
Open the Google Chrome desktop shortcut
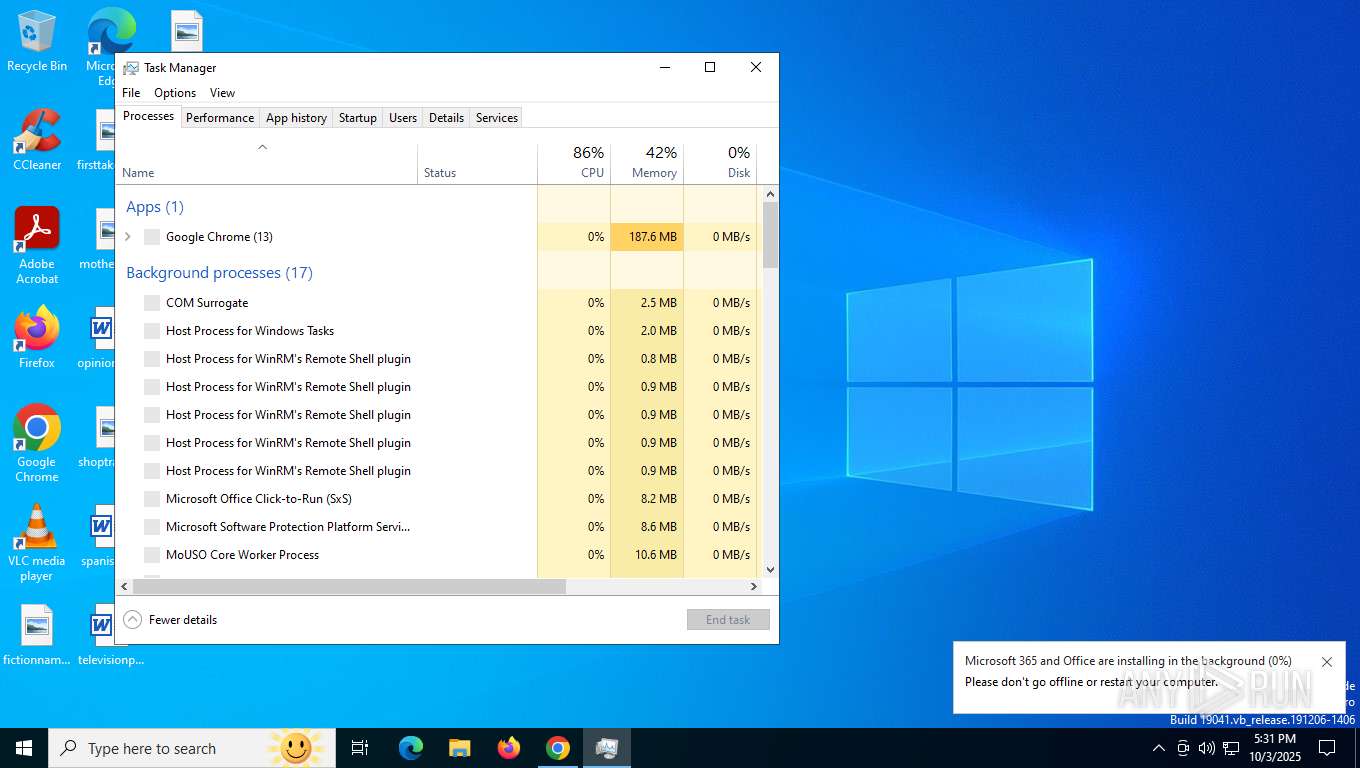click(37, 444)
